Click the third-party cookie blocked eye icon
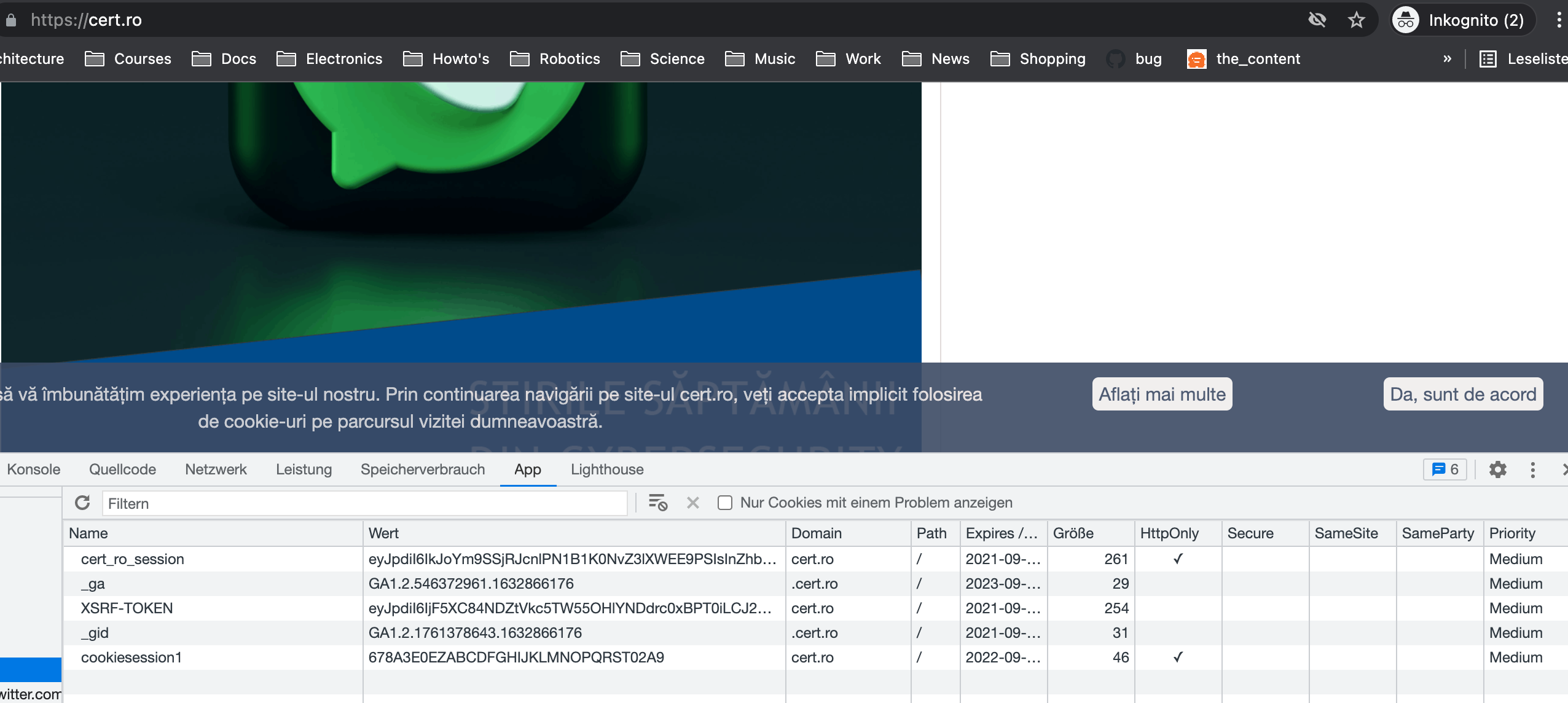The image size is (1568, 703). tap(1317, 20)
